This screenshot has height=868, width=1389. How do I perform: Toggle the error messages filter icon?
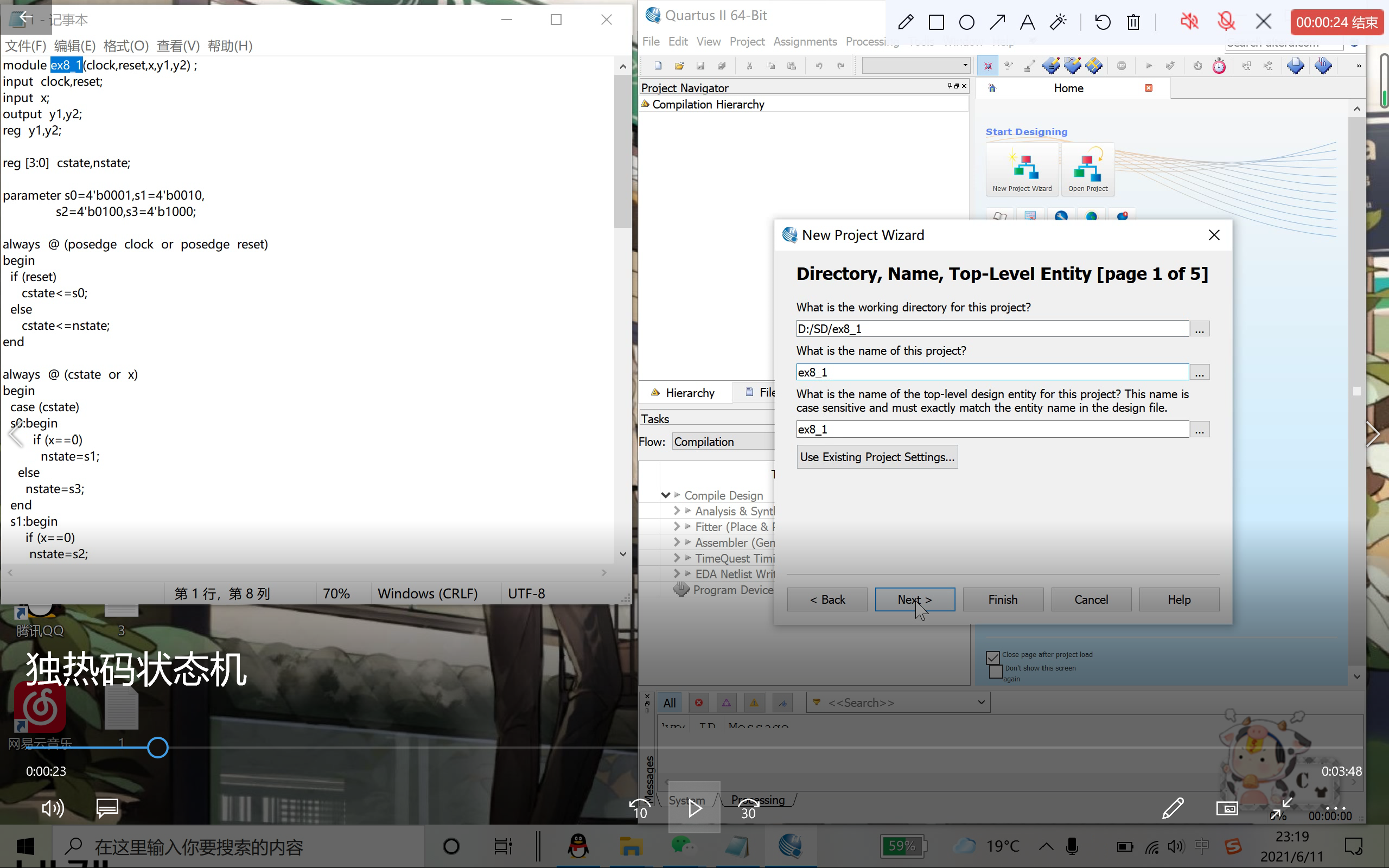[x=698, y=703]
